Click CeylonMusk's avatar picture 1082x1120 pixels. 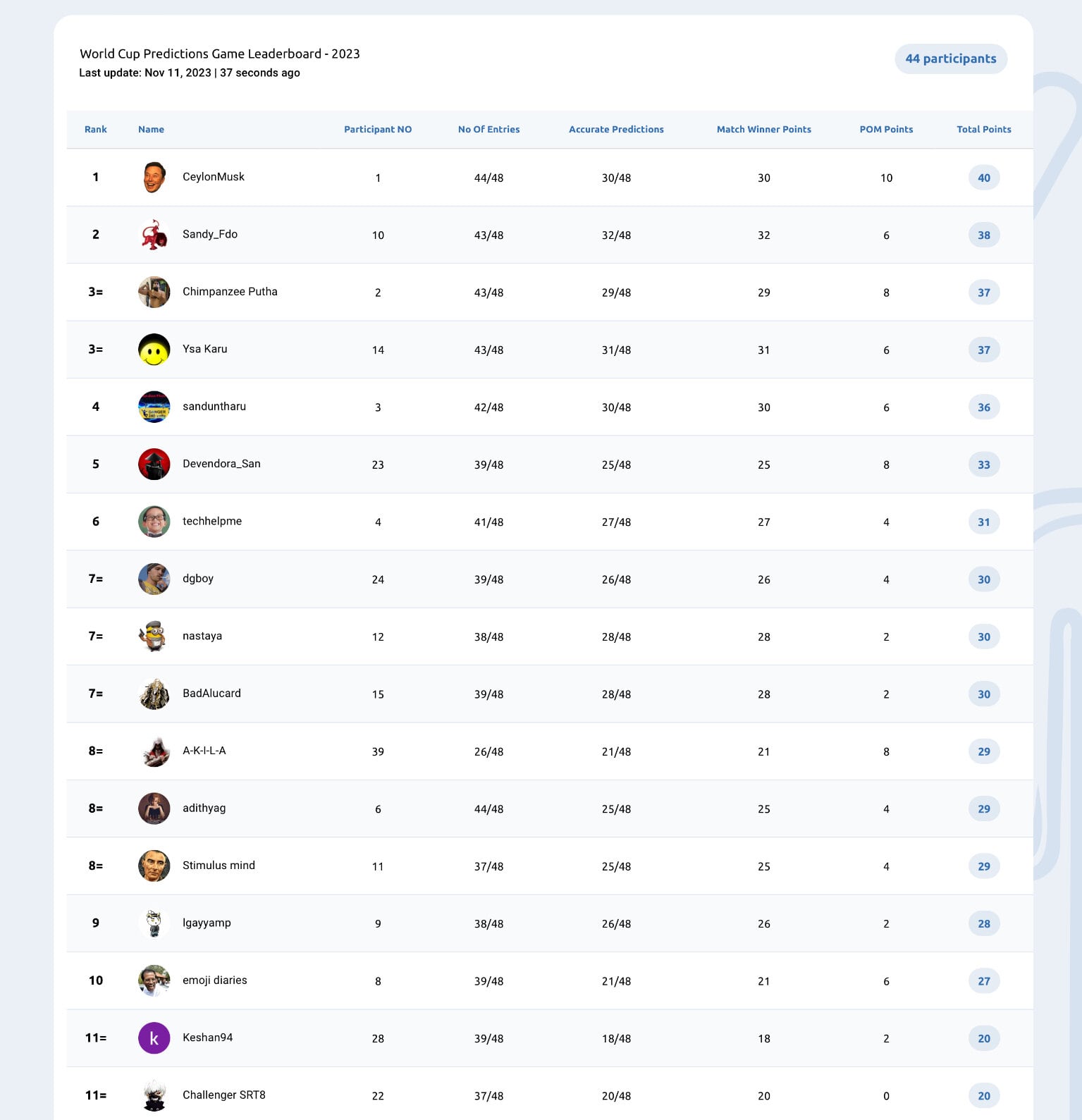[x=154, y=177]
